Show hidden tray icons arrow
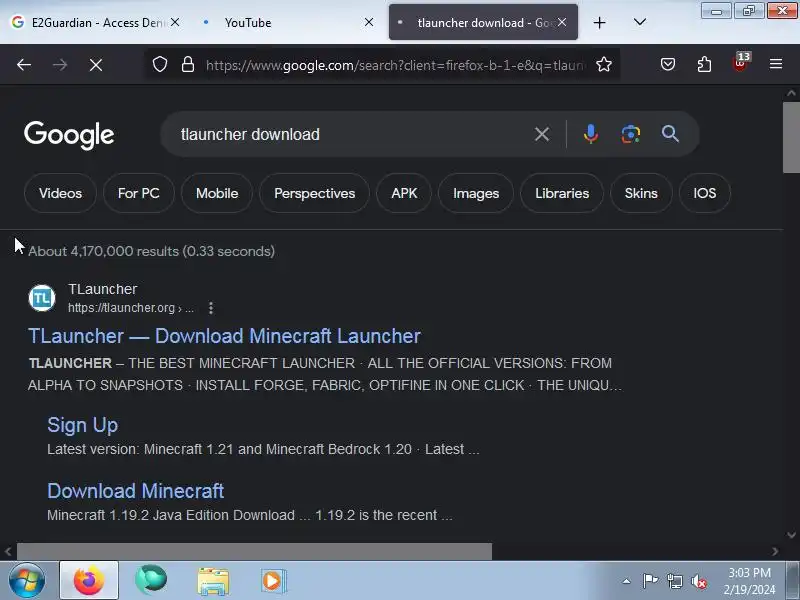The height and width of the screenshot is (600, 800). pyautogui.click(x=627, y=581)
